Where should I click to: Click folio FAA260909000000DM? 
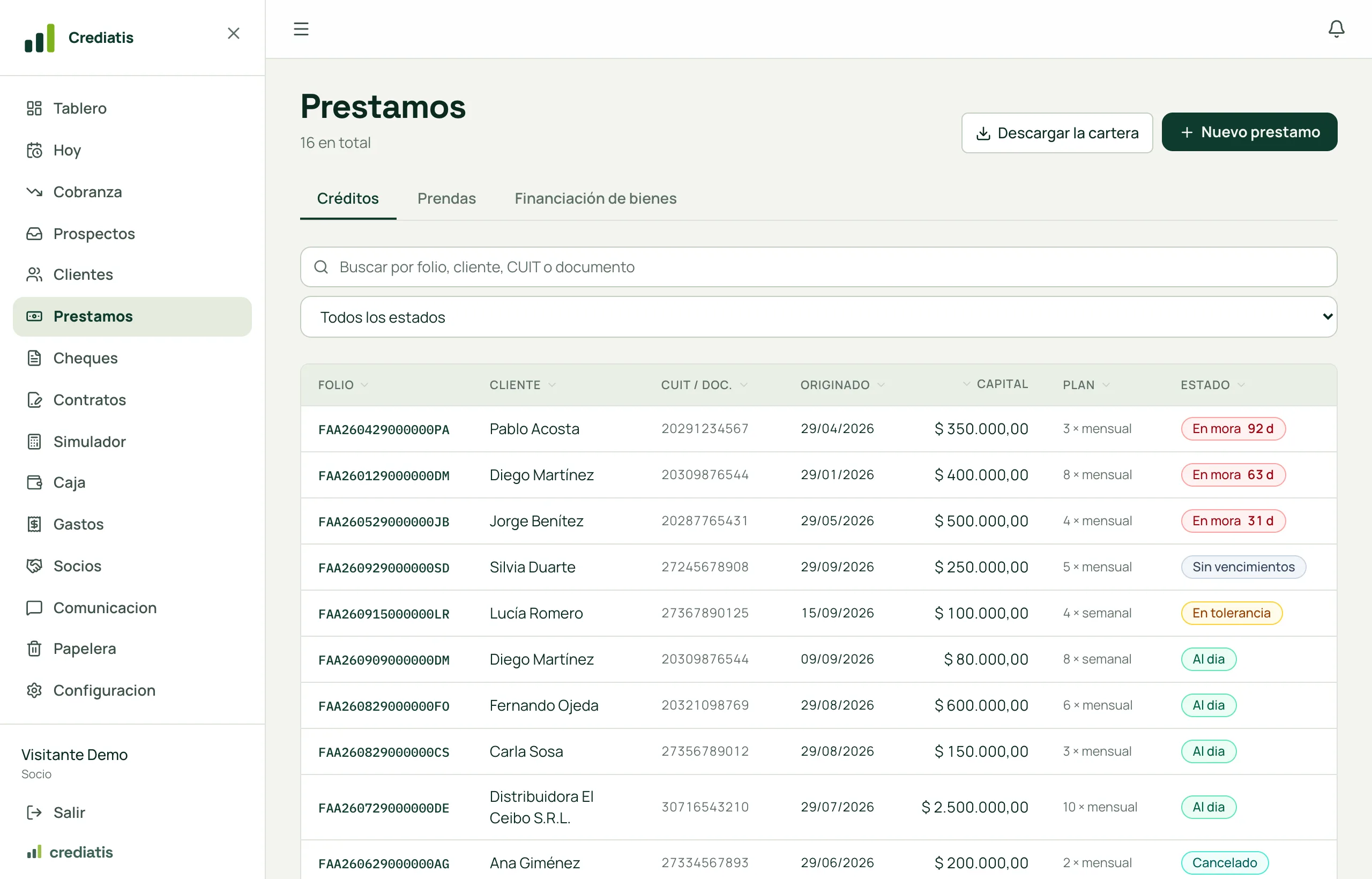(384, 660)
